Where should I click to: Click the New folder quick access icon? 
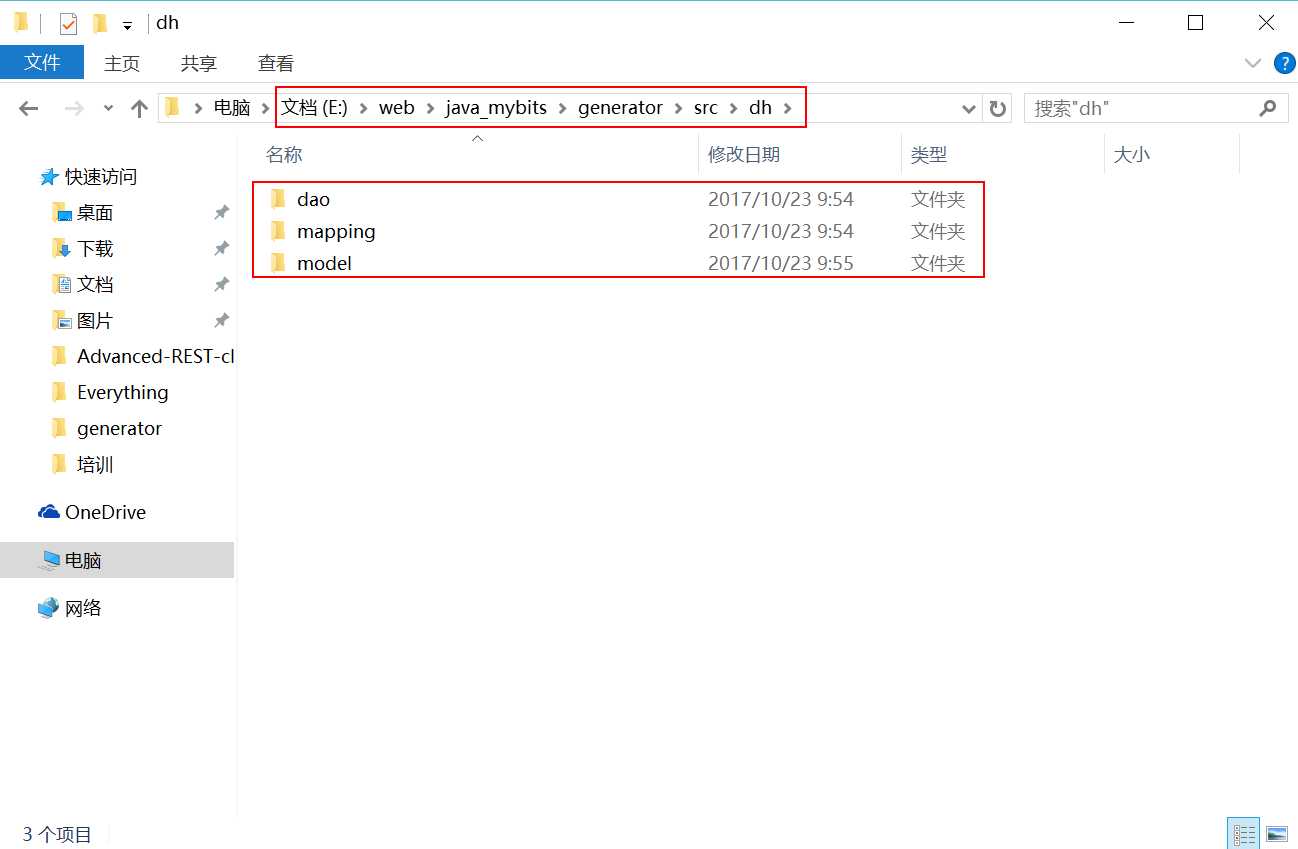pos(99,23)
